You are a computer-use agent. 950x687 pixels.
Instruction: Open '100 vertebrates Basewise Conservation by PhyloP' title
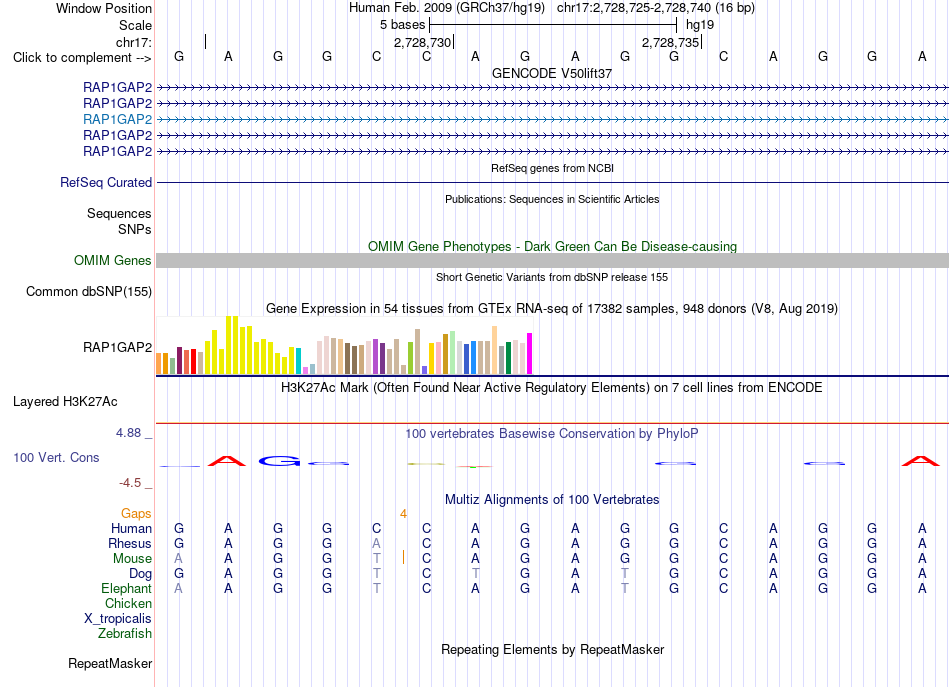tap(552, 434)
